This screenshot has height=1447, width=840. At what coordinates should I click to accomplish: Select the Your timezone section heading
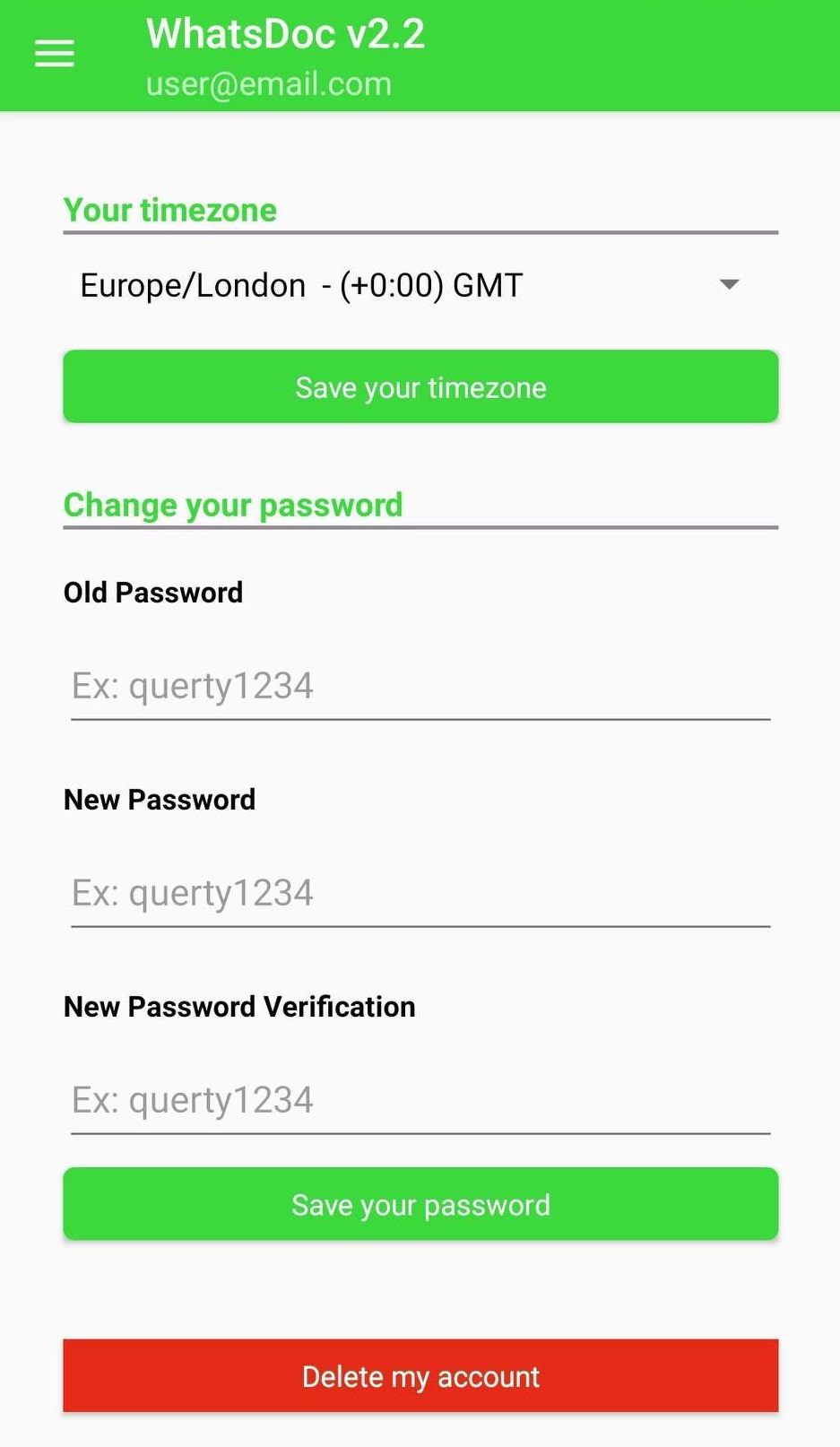click(x=169, y=210)
